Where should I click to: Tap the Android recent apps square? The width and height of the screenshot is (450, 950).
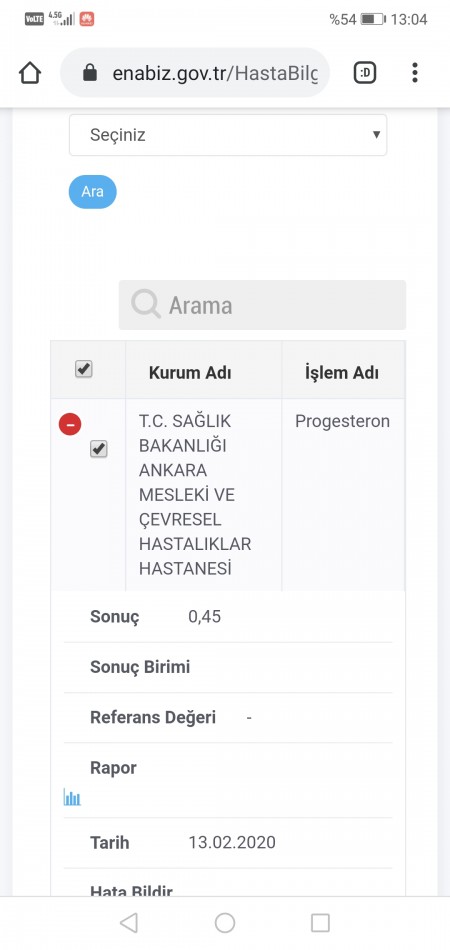pos(320,923)
